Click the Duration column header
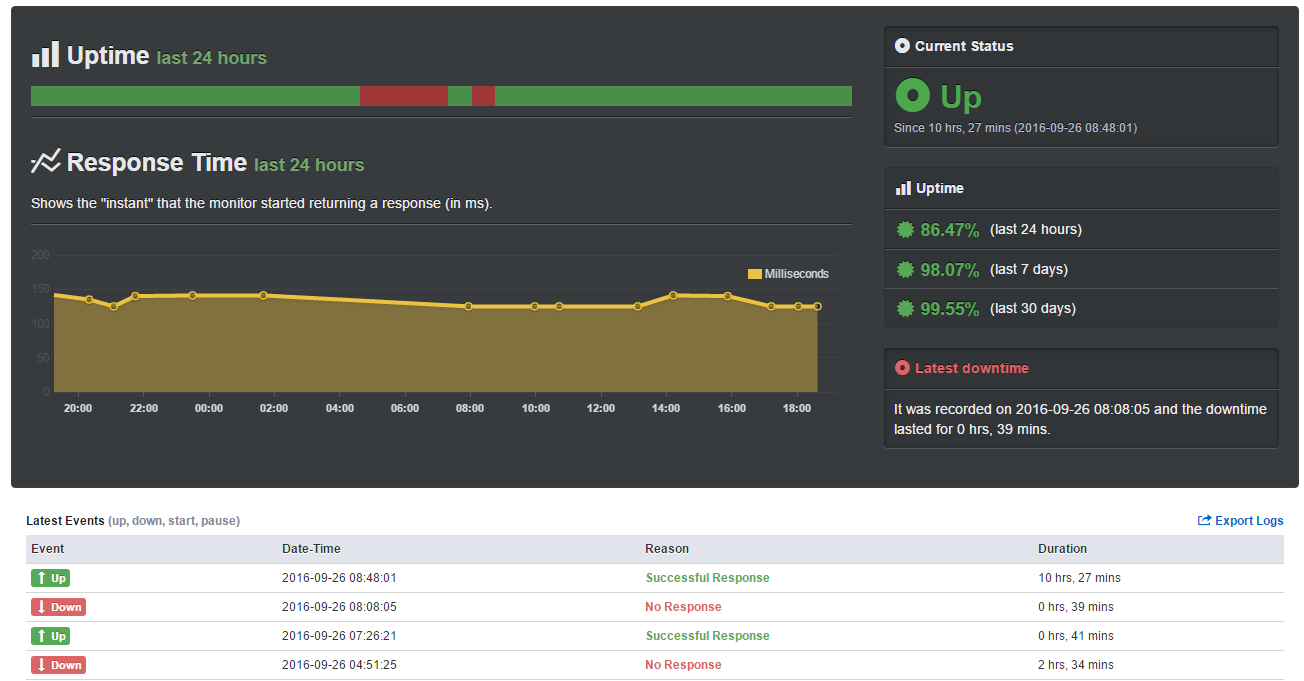This screenshot has height=681, width=1304. [x=1062, y=549]
